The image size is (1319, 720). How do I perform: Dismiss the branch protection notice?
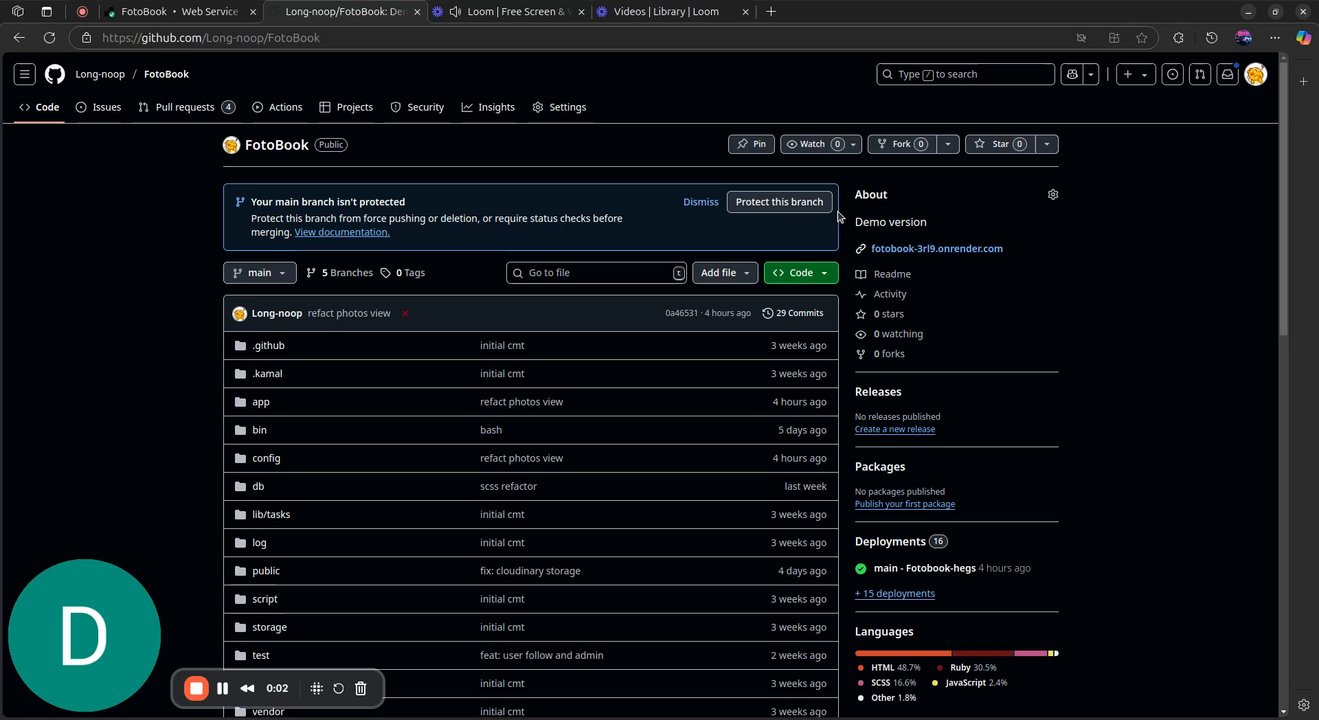701,202
